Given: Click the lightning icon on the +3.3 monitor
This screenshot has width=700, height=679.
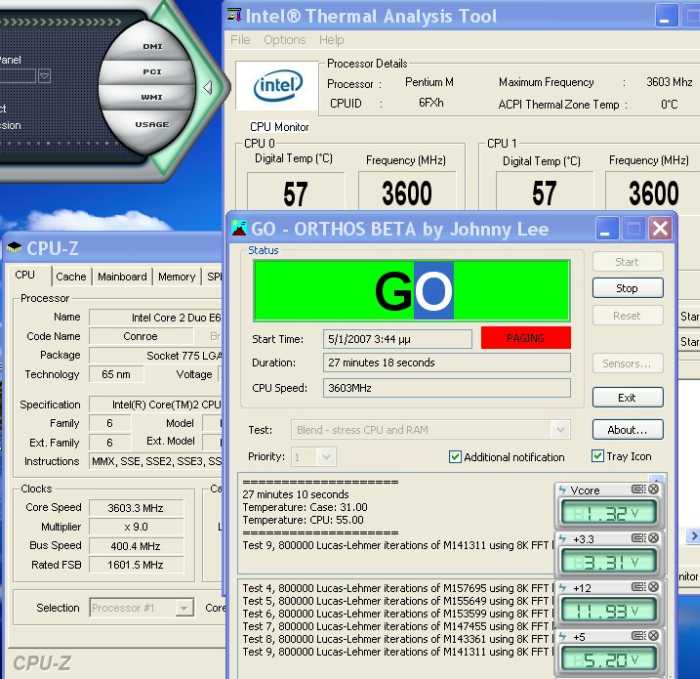Looking at the screenshot, I should pyautogui.click(x=562, y=539).
